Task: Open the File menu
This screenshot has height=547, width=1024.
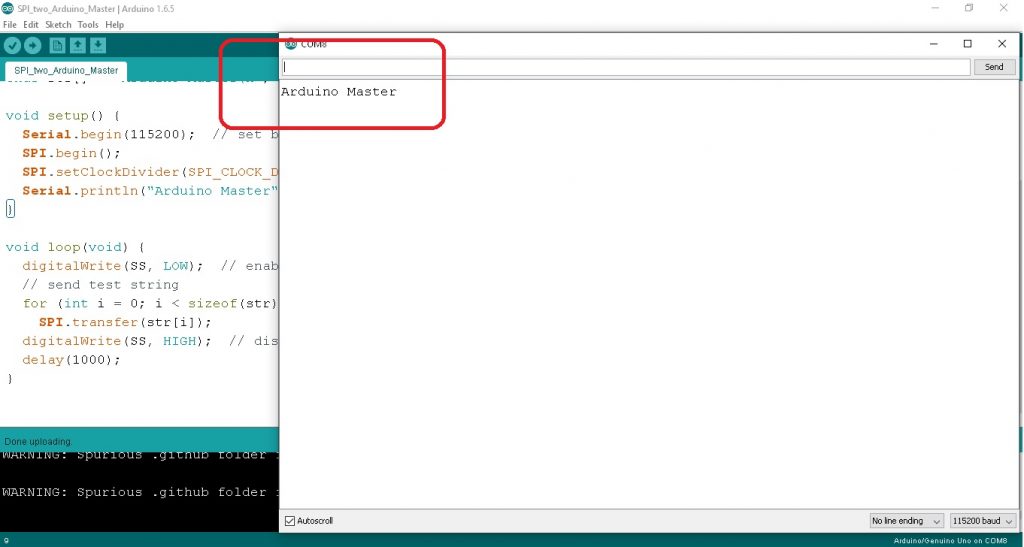Action: 10,25
